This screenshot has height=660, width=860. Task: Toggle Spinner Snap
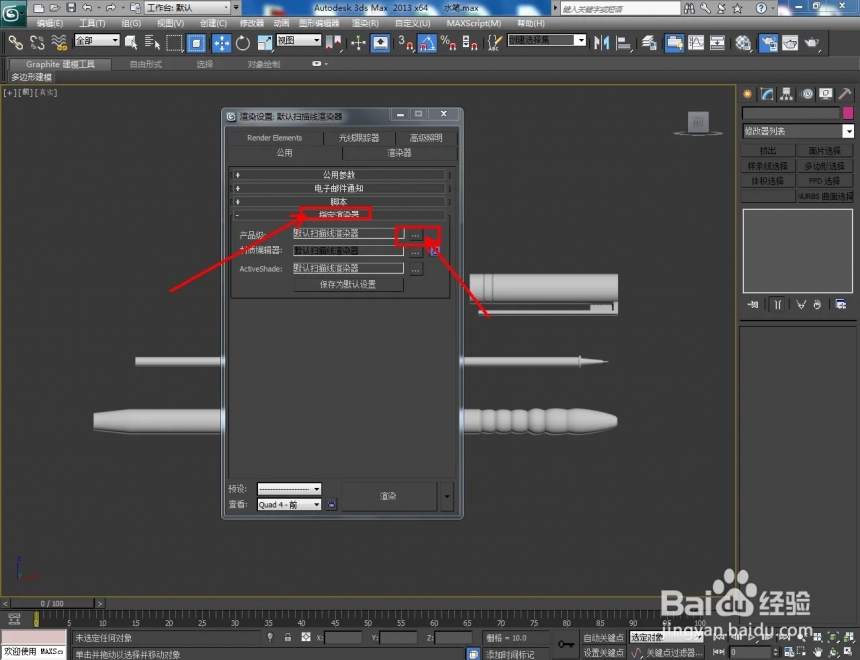pyautogui.click(x=469, y=43)
